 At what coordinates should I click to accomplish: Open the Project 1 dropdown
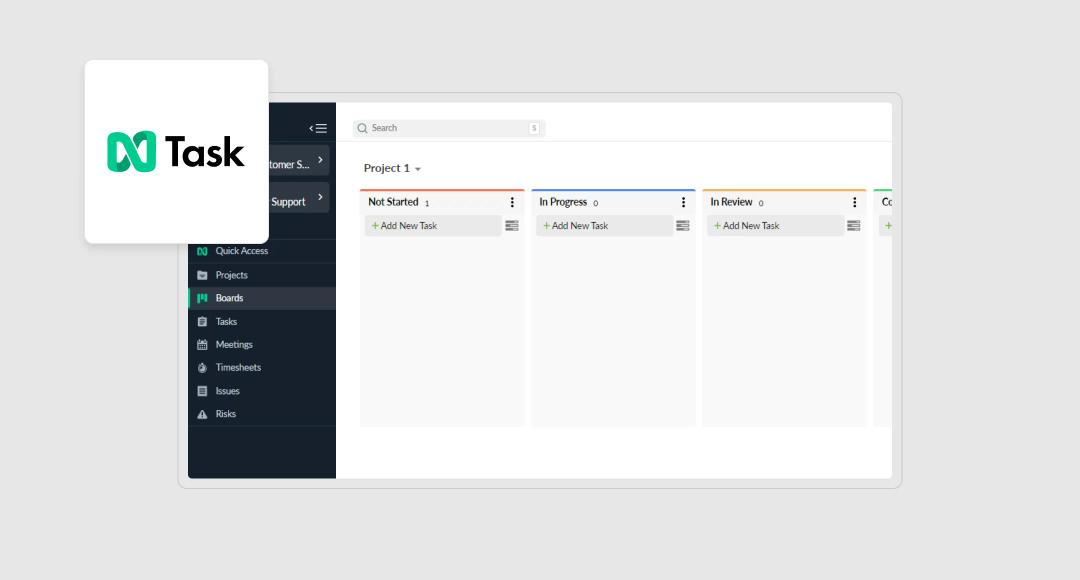392,168
